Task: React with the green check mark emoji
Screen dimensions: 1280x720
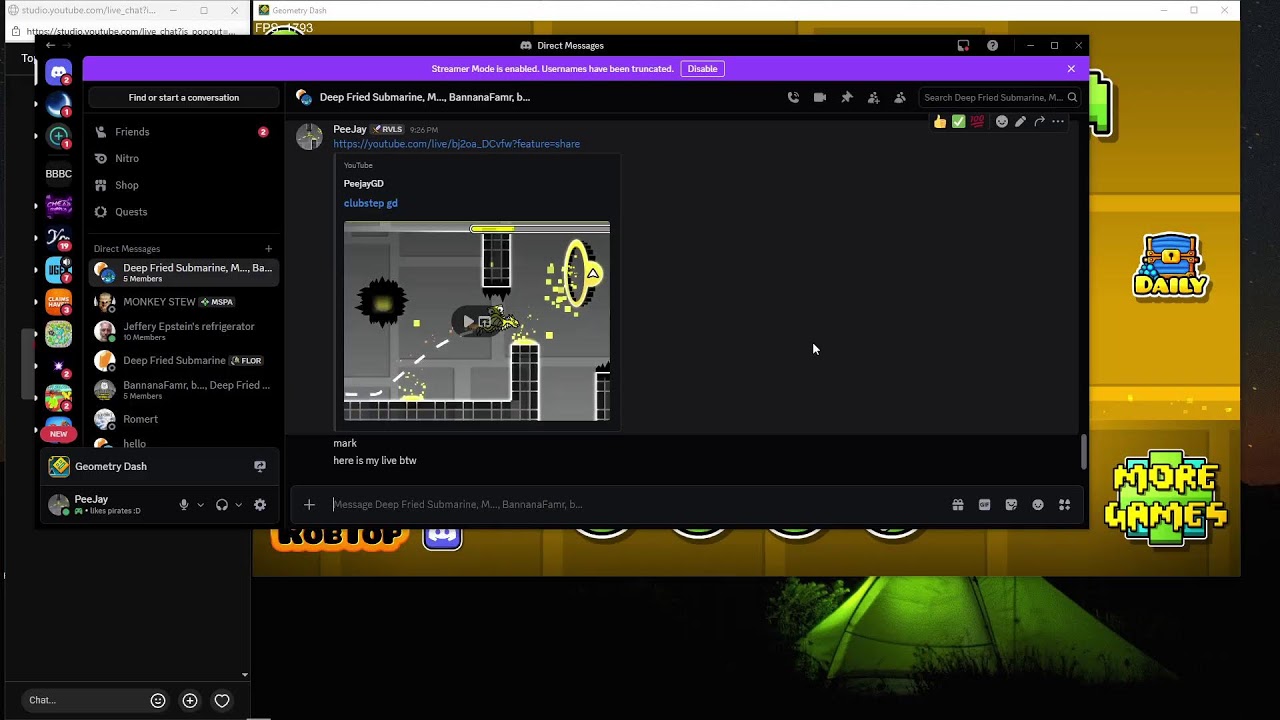Action: [958, 122]
